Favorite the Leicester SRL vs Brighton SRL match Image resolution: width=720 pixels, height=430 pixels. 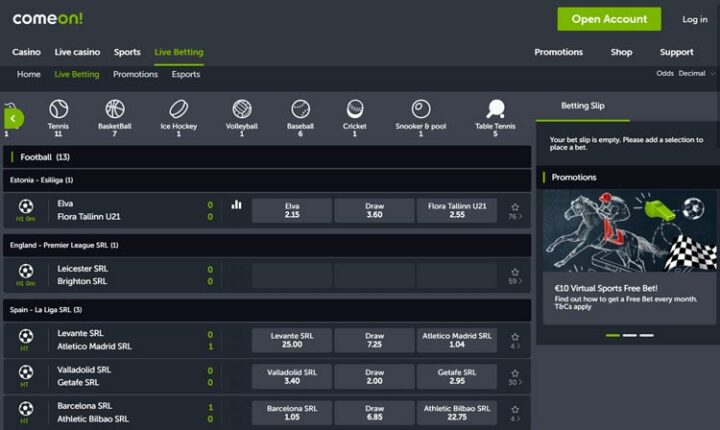515,272
